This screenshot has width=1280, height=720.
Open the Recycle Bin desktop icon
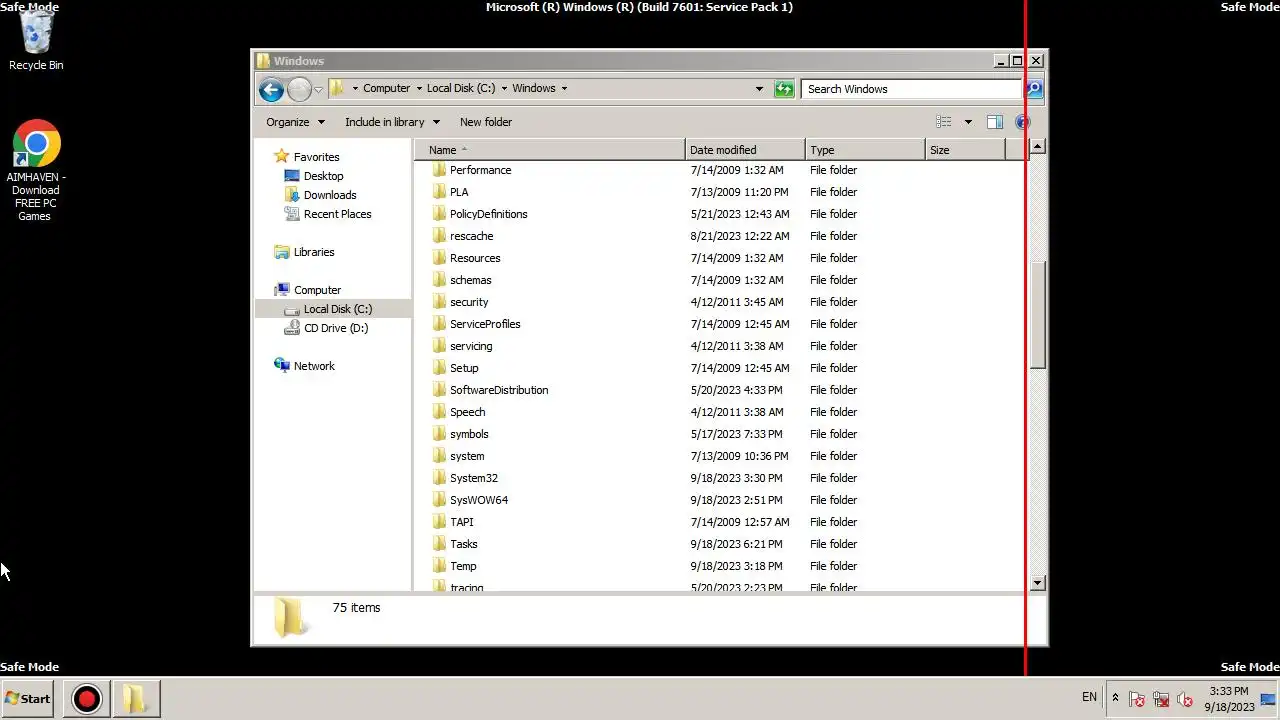[x=36, y=40]
